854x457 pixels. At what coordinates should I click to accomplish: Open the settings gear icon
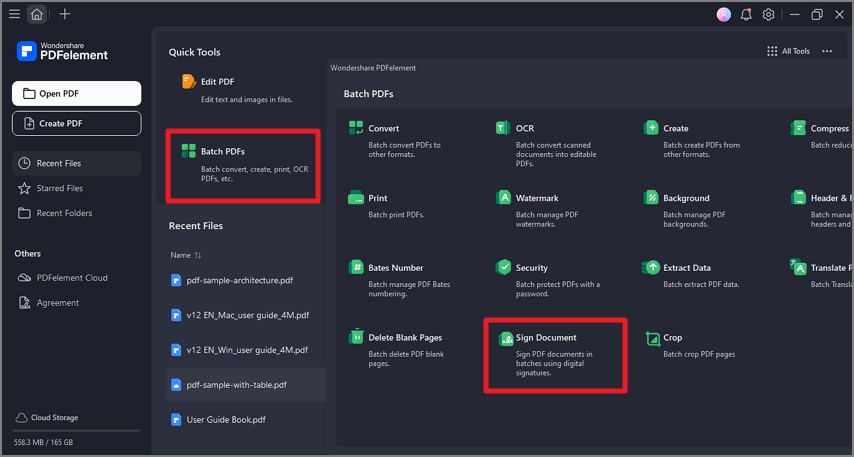768,15
